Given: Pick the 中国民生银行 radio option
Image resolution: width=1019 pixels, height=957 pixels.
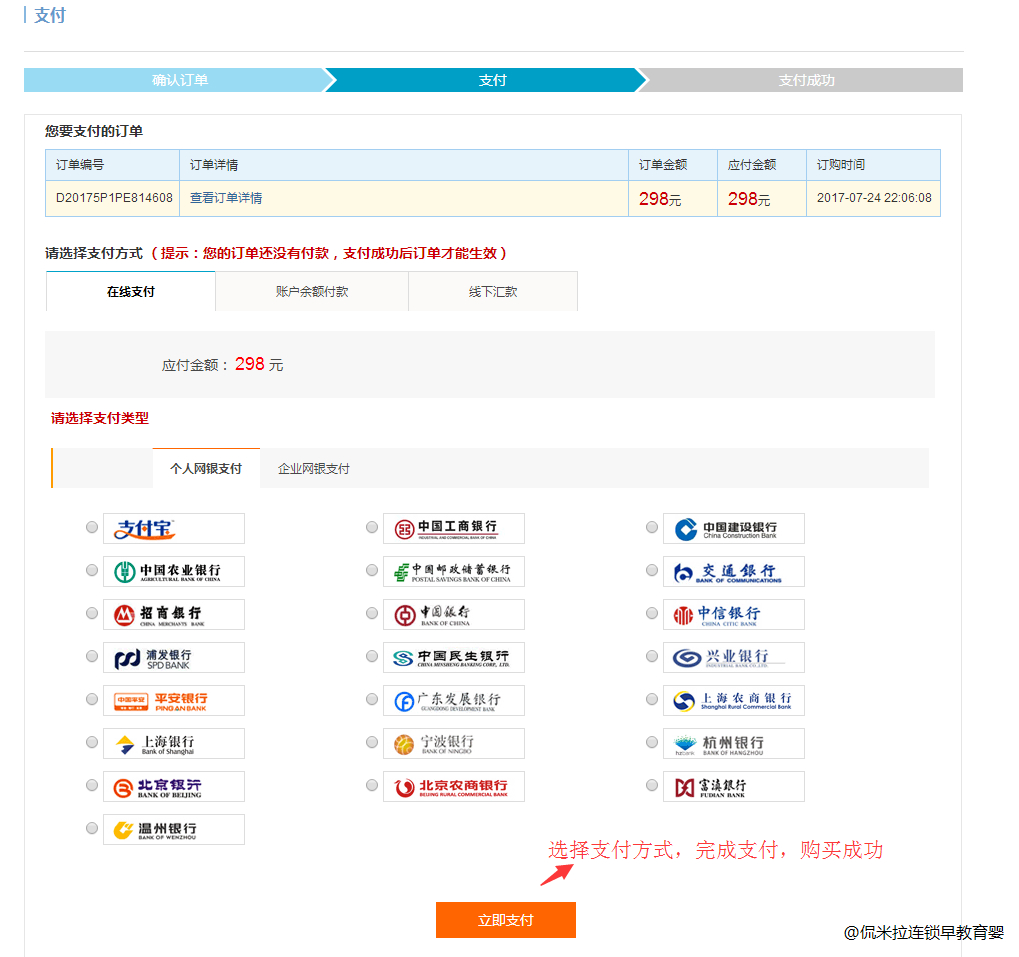Looking at the screenshot, I should pos(372,656).
